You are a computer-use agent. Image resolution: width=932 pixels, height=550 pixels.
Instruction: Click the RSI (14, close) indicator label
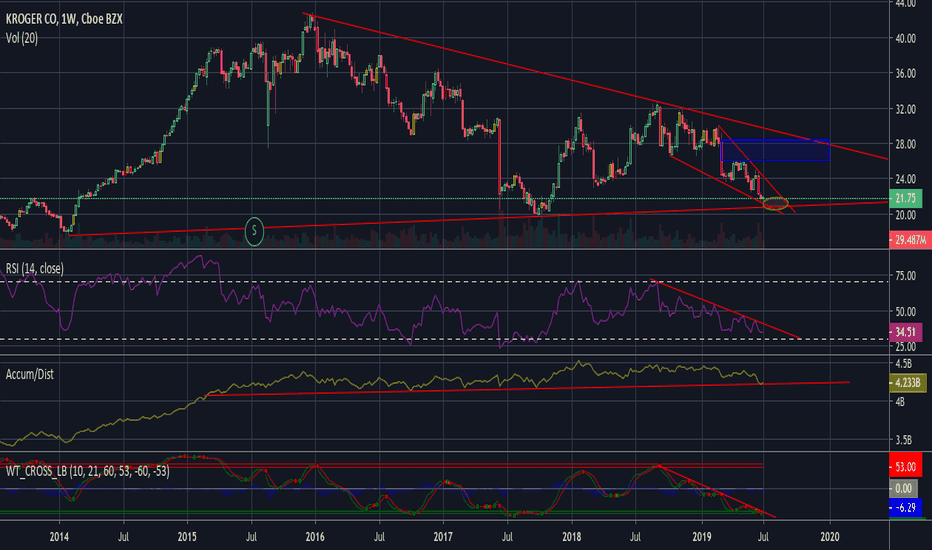(x=34, y=269)
